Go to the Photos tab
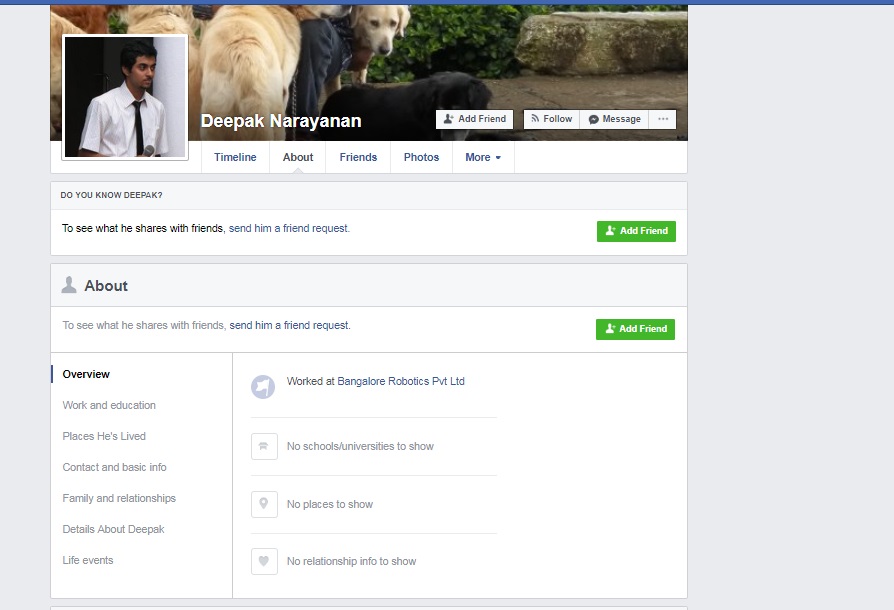The width and height of the screenshot is (894, 610). (x=421, y=157)
